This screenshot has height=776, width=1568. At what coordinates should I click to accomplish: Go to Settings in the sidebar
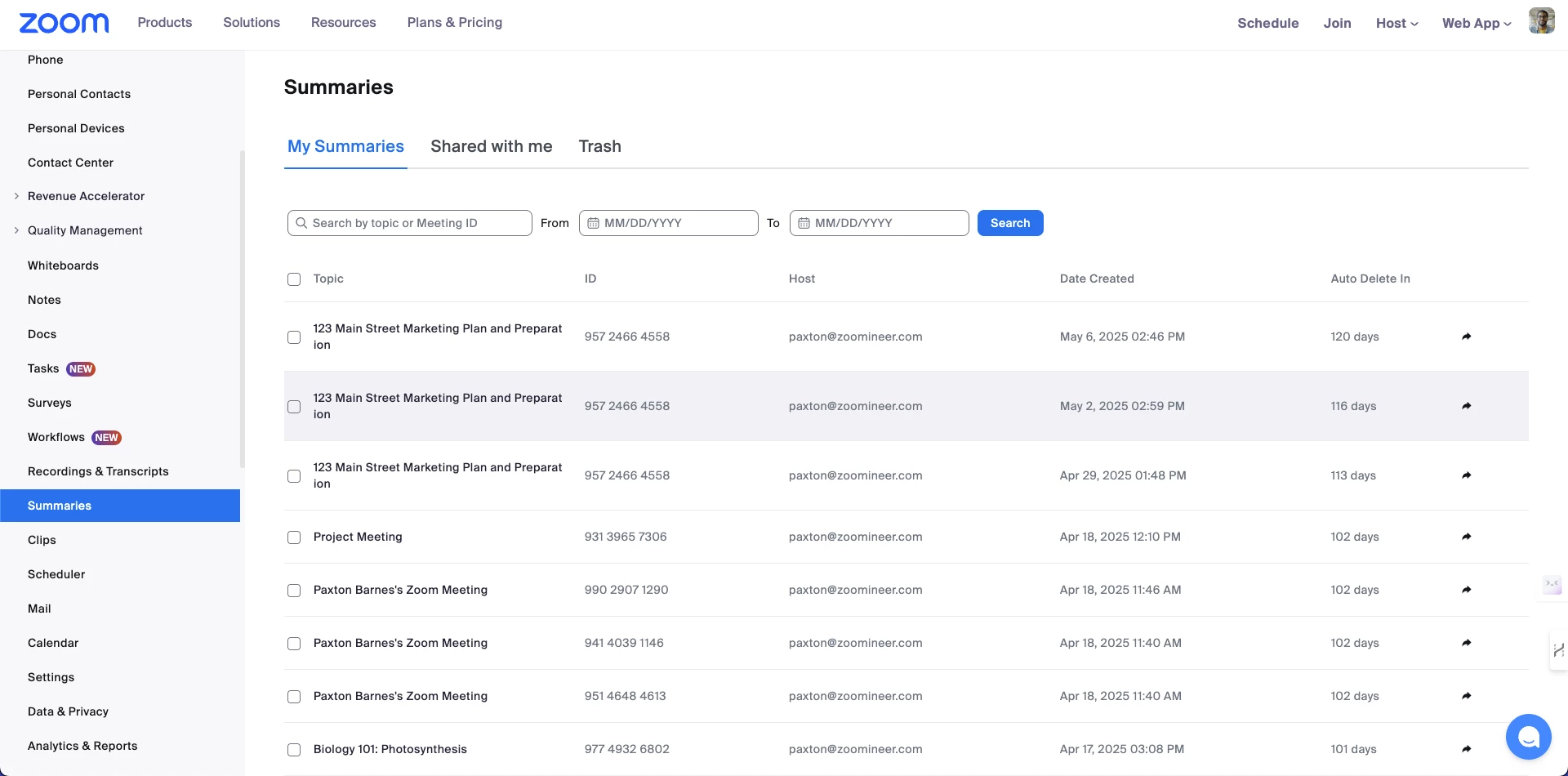click(x=51, y=677)
